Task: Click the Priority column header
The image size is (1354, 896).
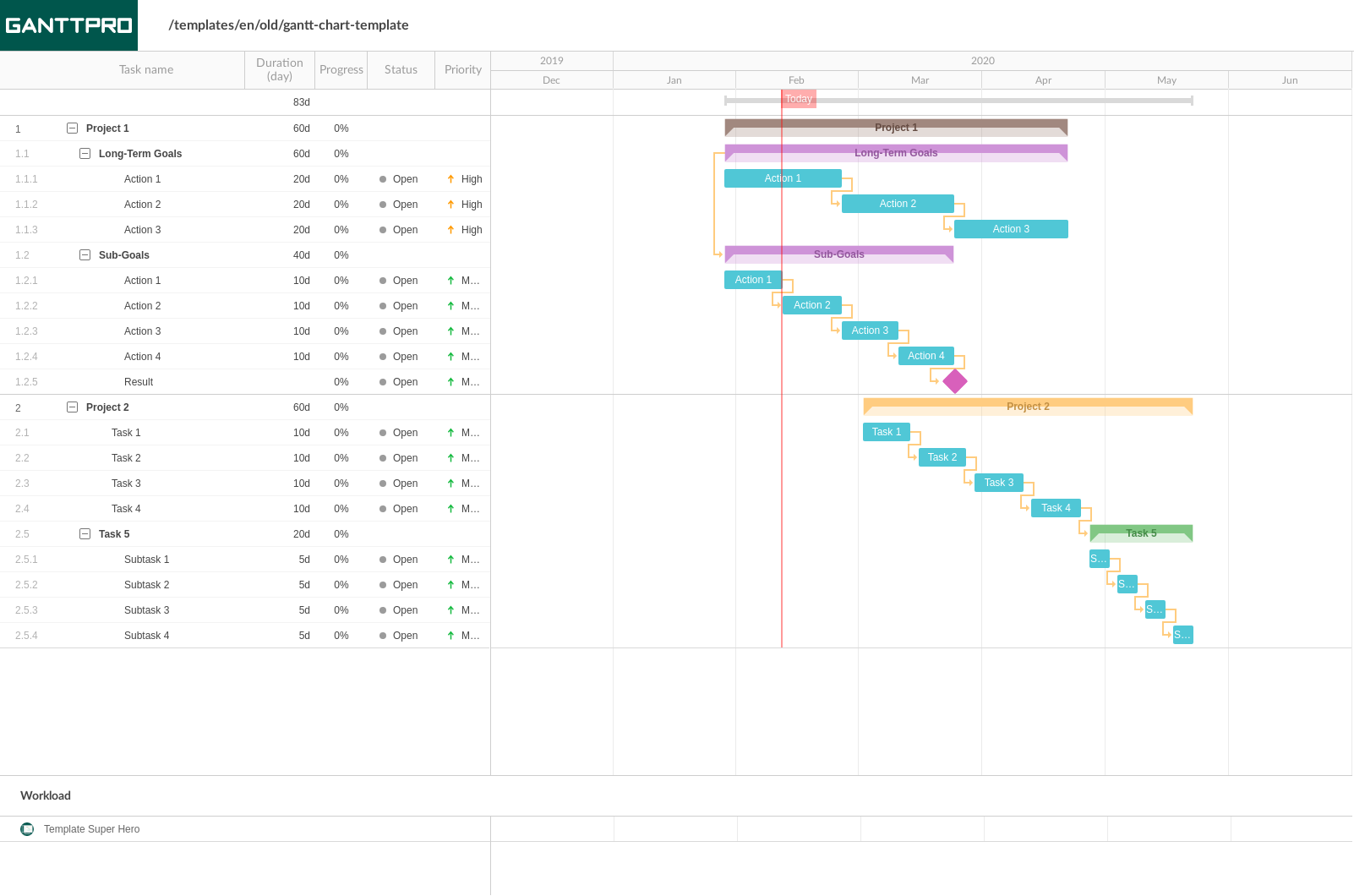Action: (x=462, y=69)
